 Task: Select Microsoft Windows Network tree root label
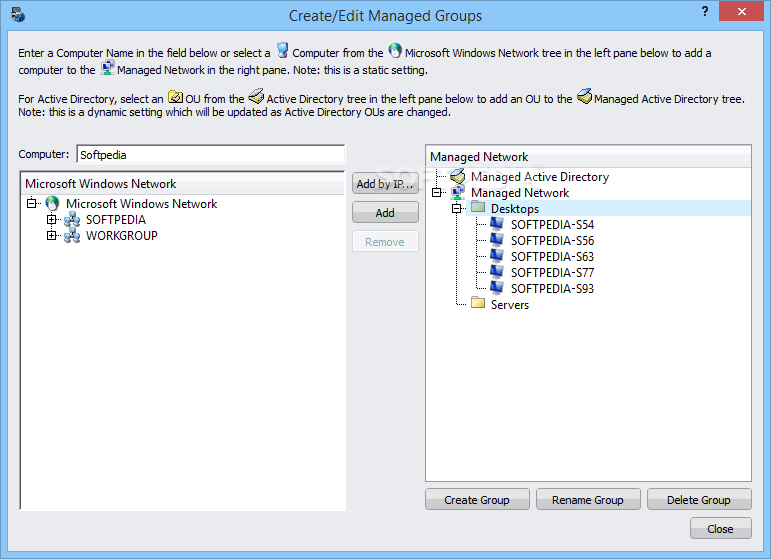(142, 204)
